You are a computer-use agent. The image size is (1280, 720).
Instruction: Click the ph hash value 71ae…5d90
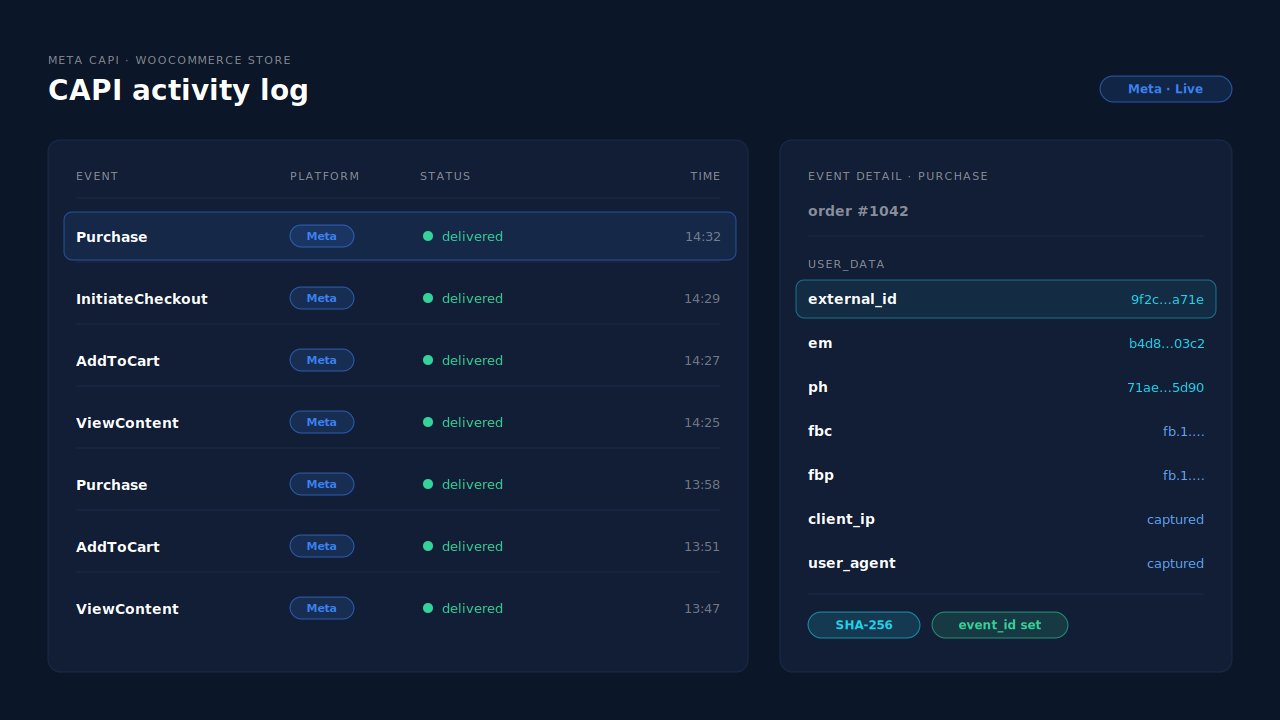(x=1166, y=387)
